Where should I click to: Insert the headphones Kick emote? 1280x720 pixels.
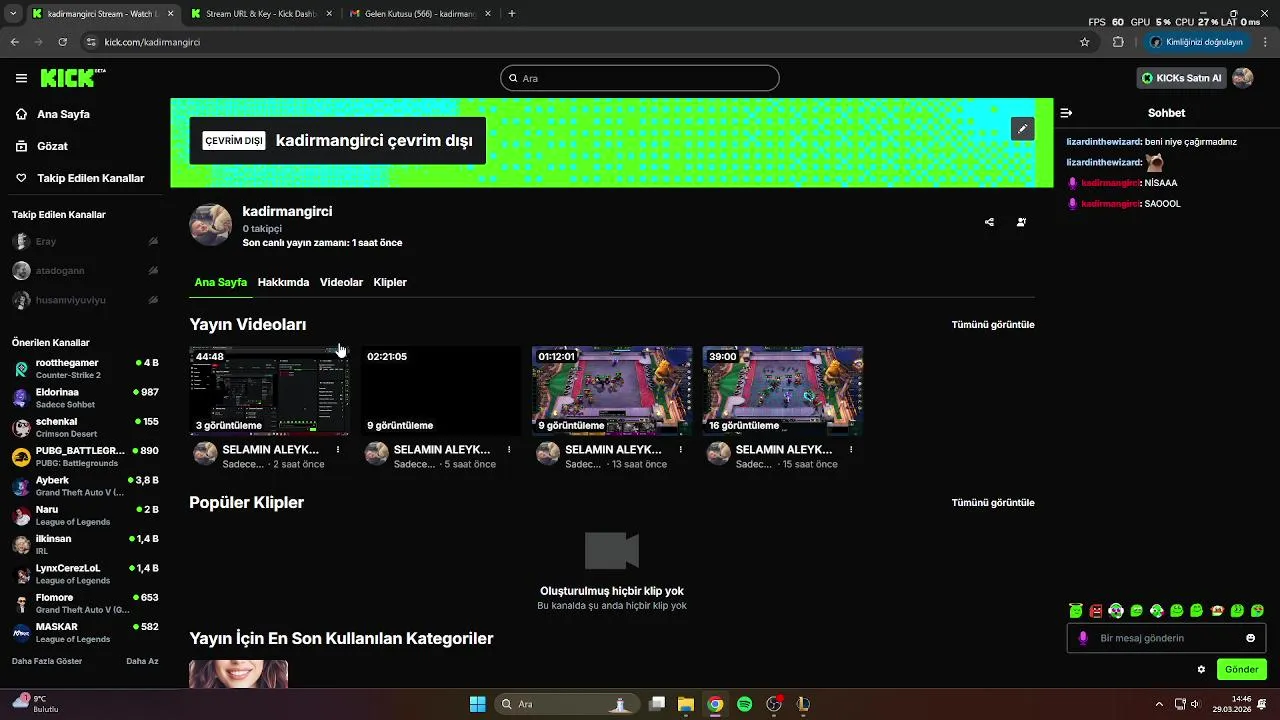(1116, 611)
